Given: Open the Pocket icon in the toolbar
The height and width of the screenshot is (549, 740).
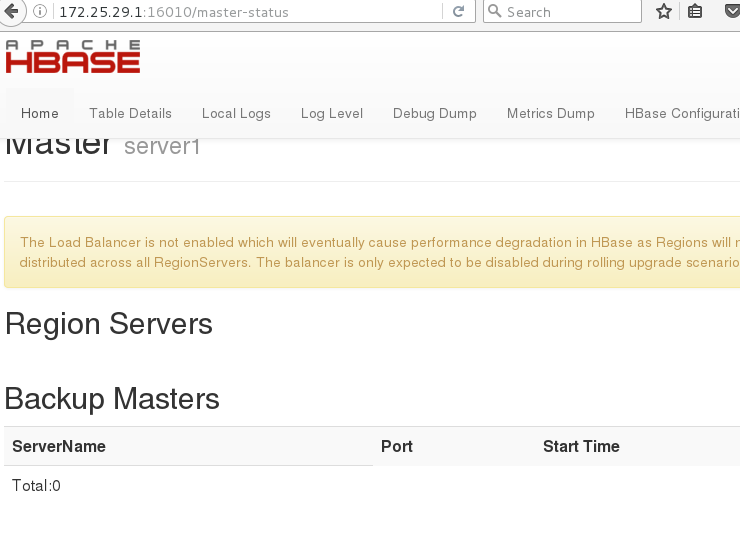Looking at the screenshot, I should (x=732, y=11).
